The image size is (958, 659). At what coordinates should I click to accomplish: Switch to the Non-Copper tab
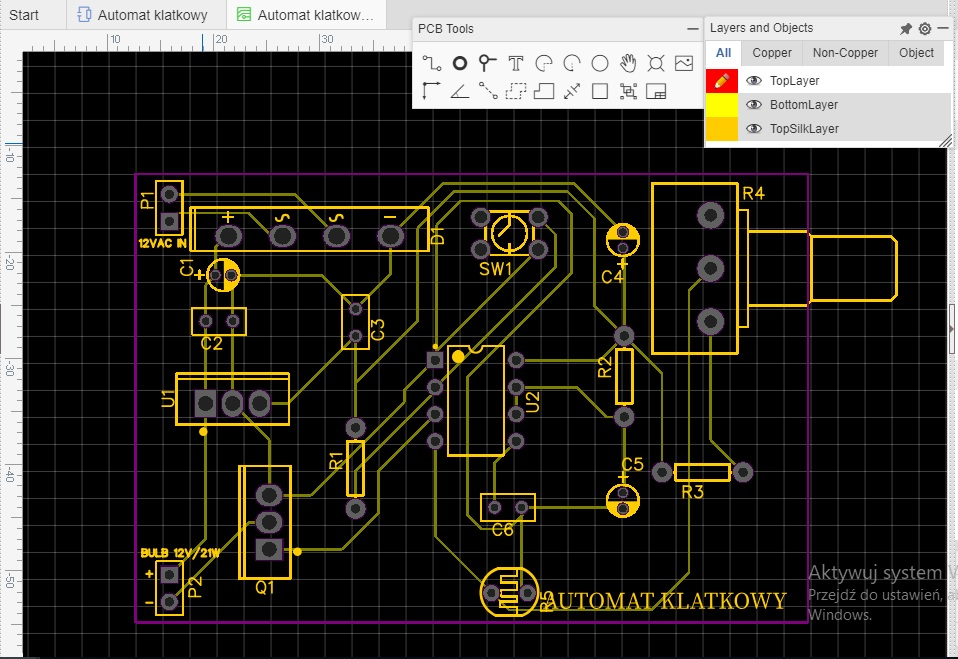point(845,53)
